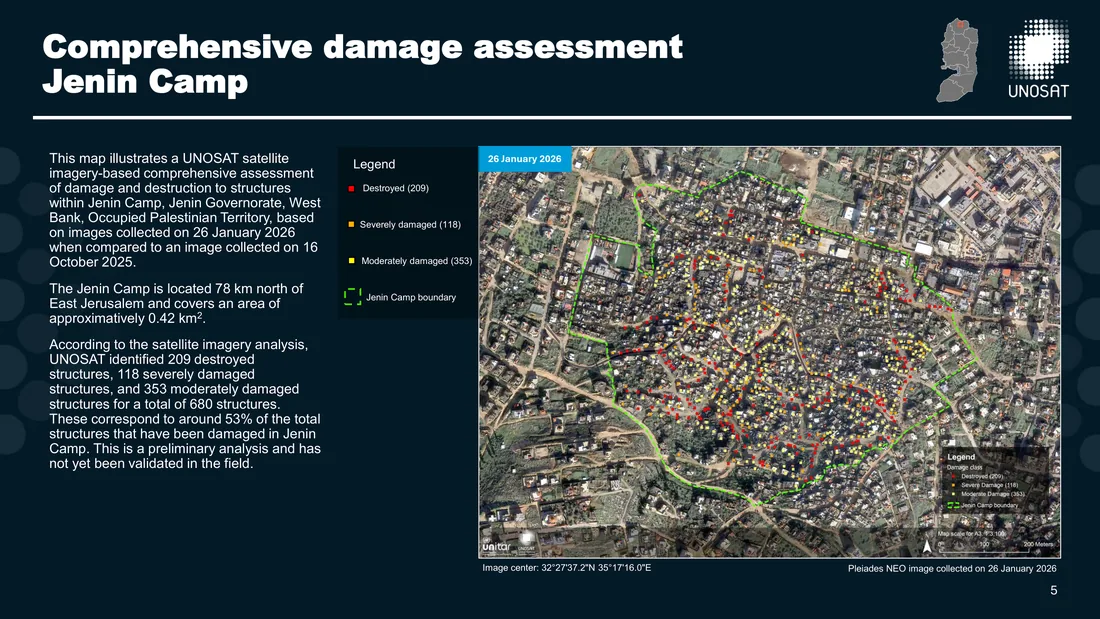Screen dimensions: 1100x619
Task: Click the "Jenin Camp" subtitle line in the title
Action: coord(145,81)
